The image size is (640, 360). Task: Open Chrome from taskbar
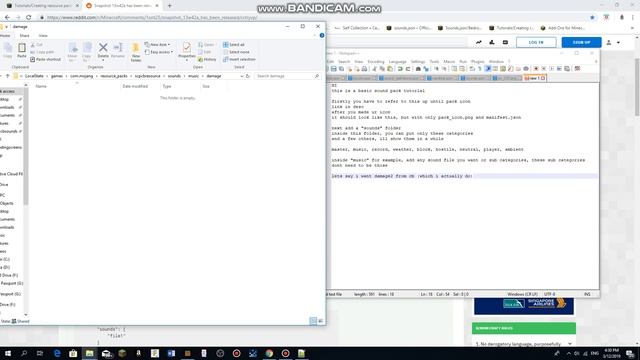269,353
